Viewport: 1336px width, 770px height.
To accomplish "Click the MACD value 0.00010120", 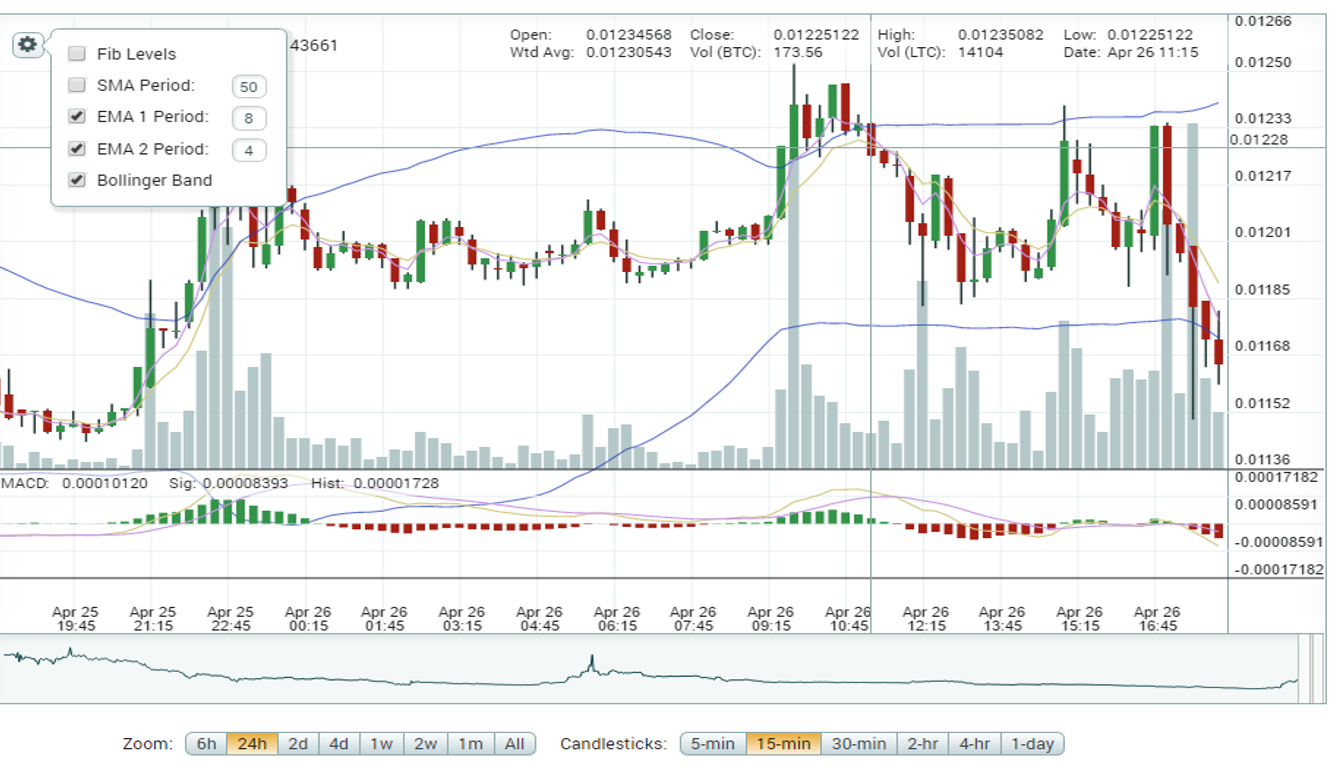I will click(105, 483).
